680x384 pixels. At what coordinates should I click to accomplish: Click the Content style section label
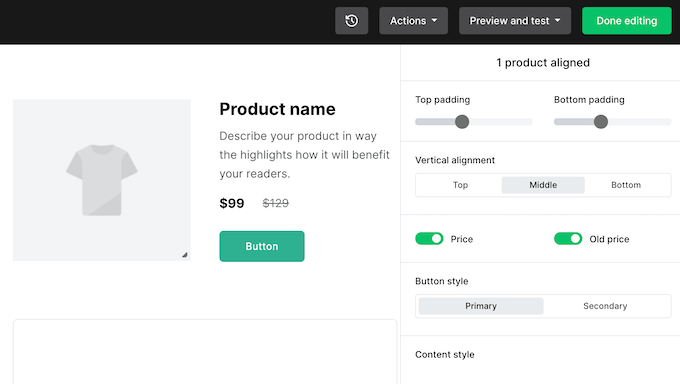(445, 354)
